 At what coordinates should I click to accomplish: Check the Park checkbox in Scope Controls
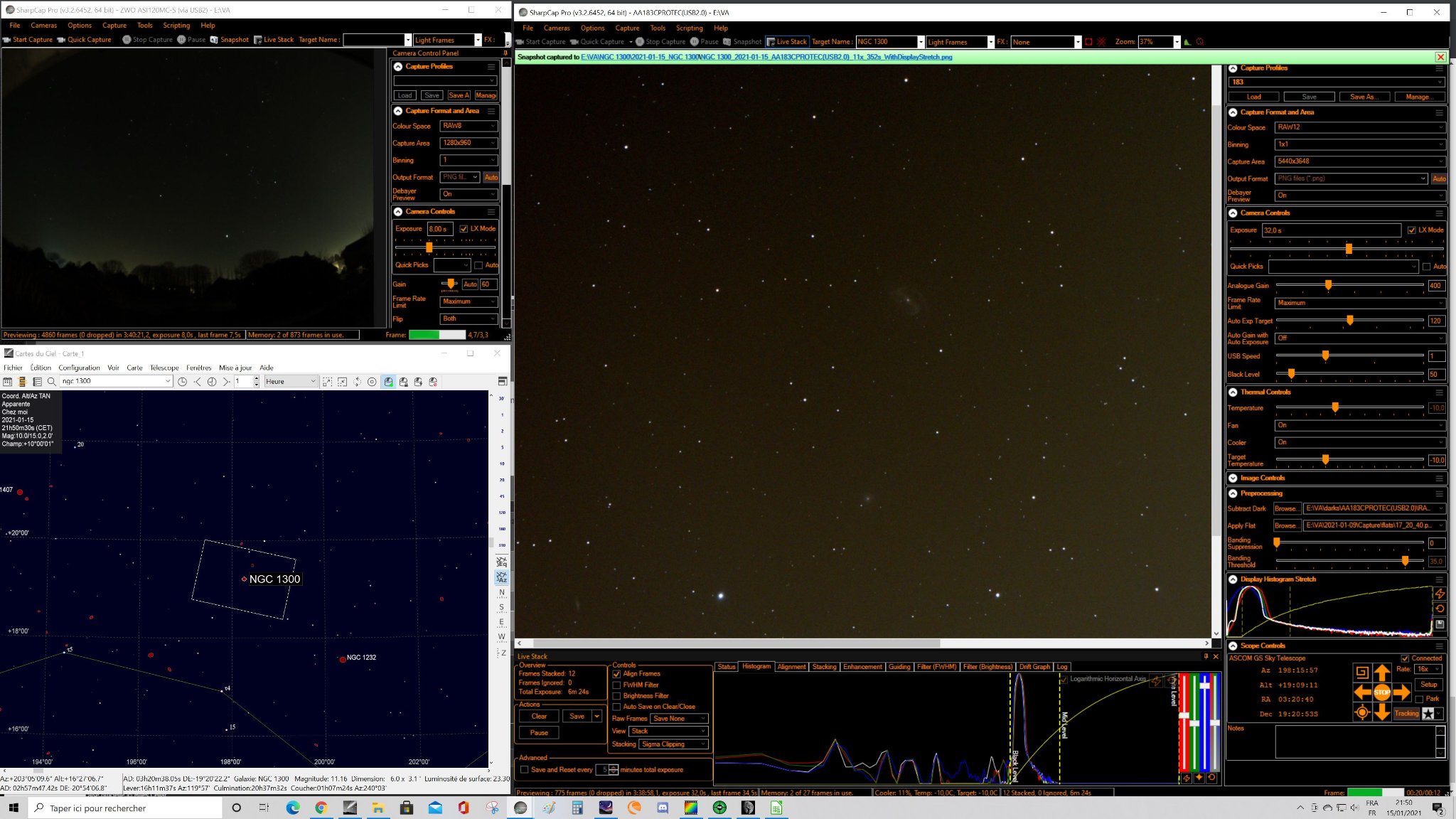click(1419, 699)
